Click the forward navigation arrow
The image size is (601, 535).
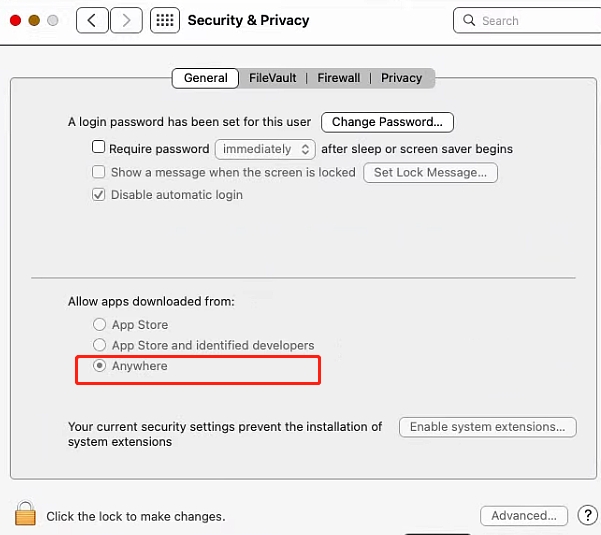[x=126, y=20]
